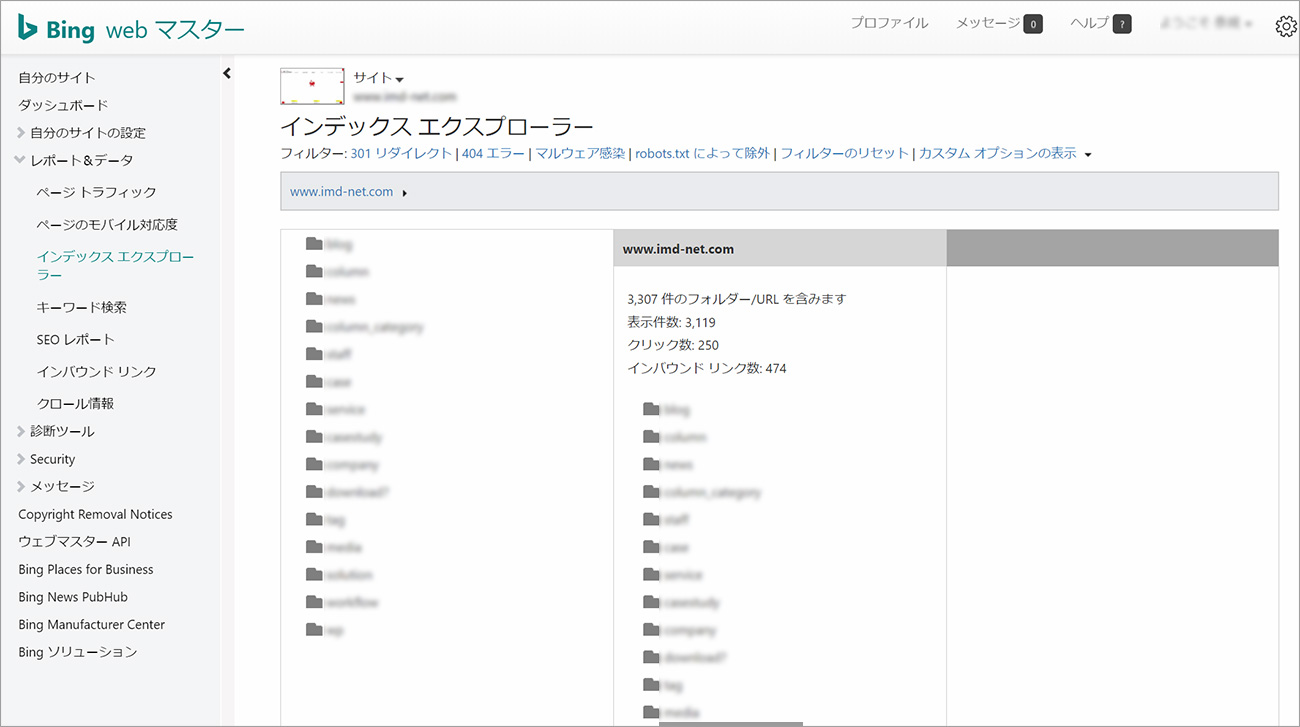Select blog folder icon in www.imd-net.com details panel
1300x727 pixels.
pyautogui.click(x=652, y=409)
